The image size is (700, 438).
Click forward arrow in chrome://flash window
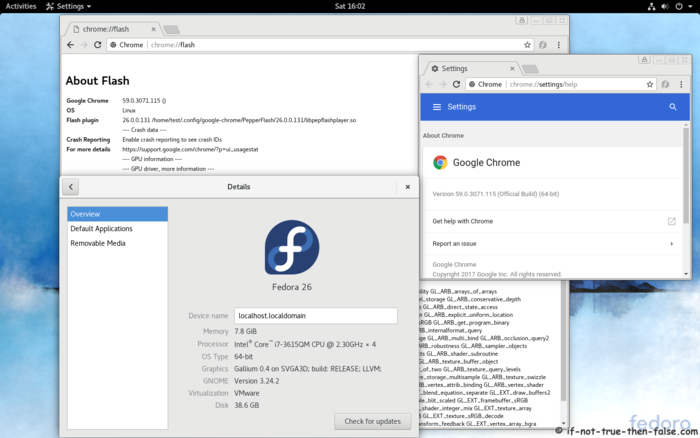pos(84,45)
